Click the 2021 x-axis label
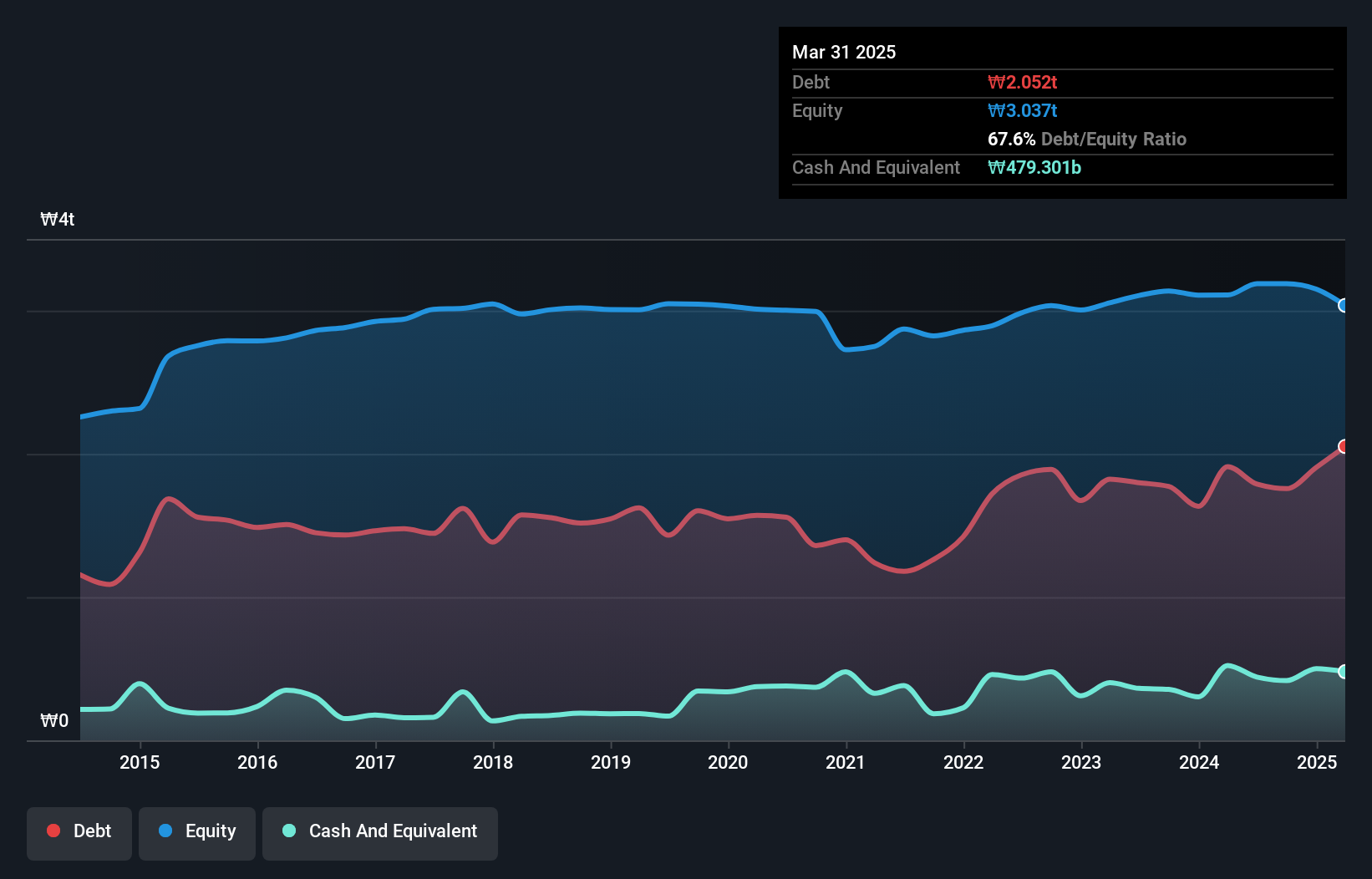The image size is (1372, 879). tap(846, 762)
